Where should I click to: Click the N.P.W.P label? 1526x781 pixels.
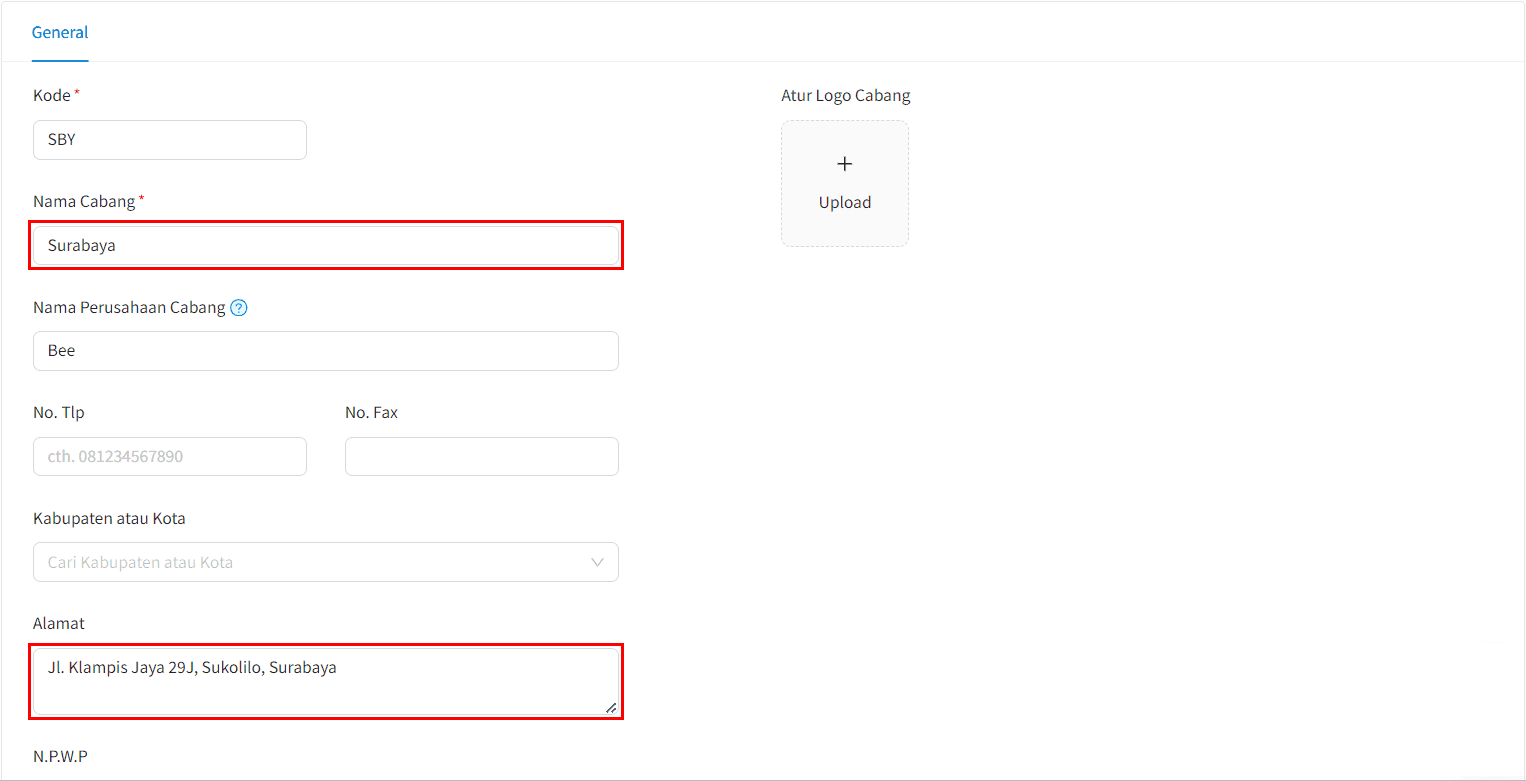click(x=60, y=756)
